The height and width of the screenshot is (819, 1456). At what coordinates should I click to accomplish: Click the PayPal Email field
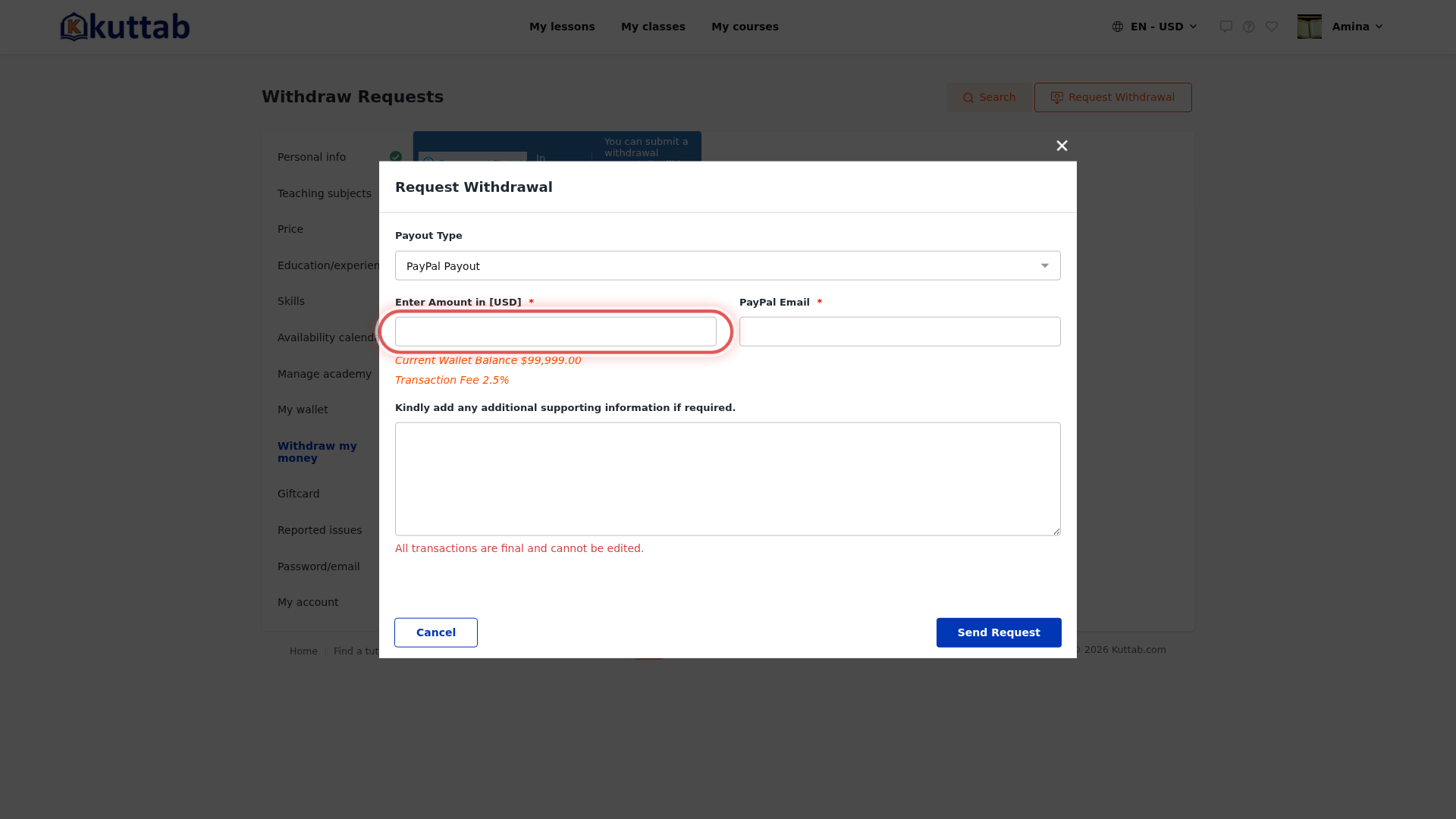pyautogui.click(x=900, y=331)
